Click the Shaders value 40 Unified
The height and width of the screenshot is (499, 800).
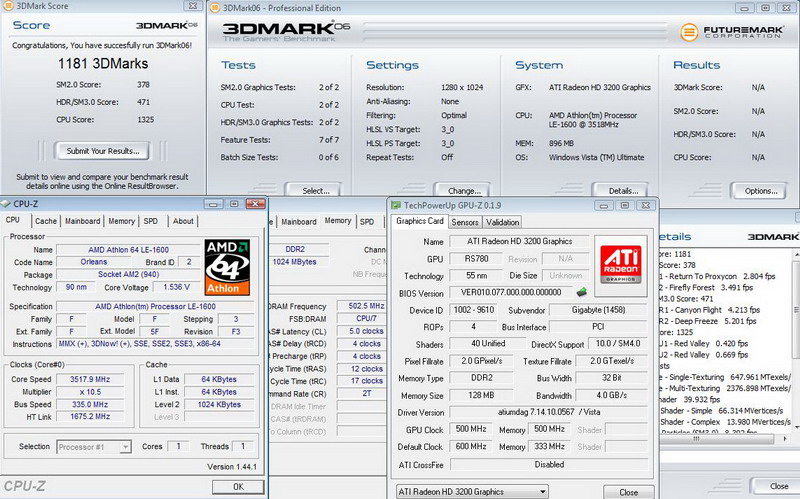tap(487, 343)
